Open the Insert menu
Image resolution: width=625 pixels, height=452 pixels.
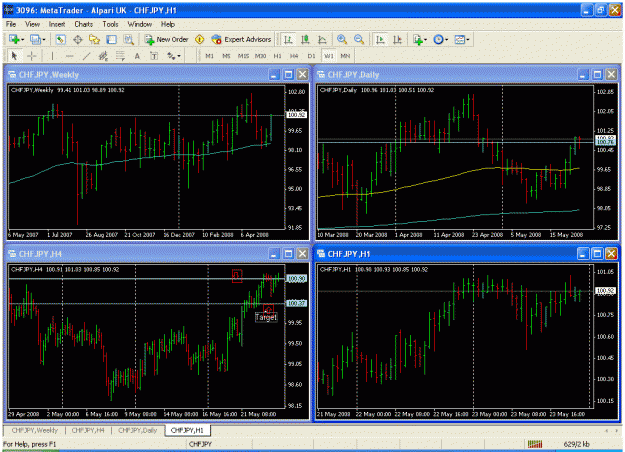57,24
